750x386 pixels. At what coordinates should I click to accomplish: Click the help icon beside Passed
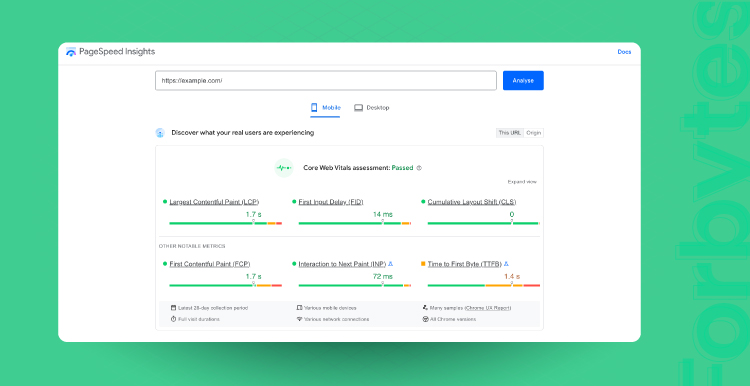coord(419,168)
